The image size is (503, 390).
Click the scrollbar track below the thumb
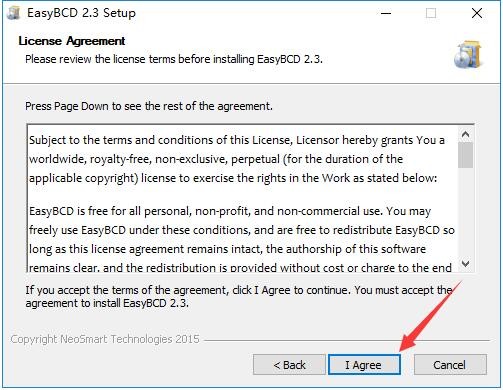click(x=465, y=212)
